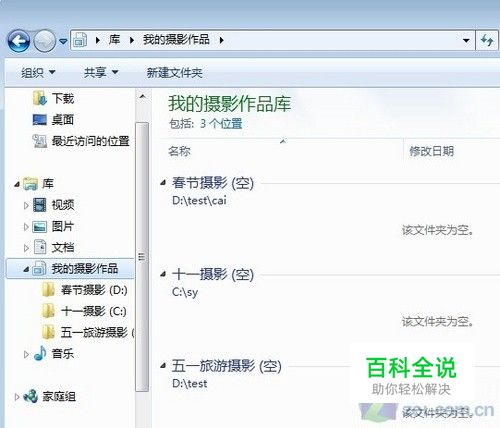Open 下载 folder in navigation pane
This screenshot has height=428, width=500.
pyautogui.click(x=63, y=99)
